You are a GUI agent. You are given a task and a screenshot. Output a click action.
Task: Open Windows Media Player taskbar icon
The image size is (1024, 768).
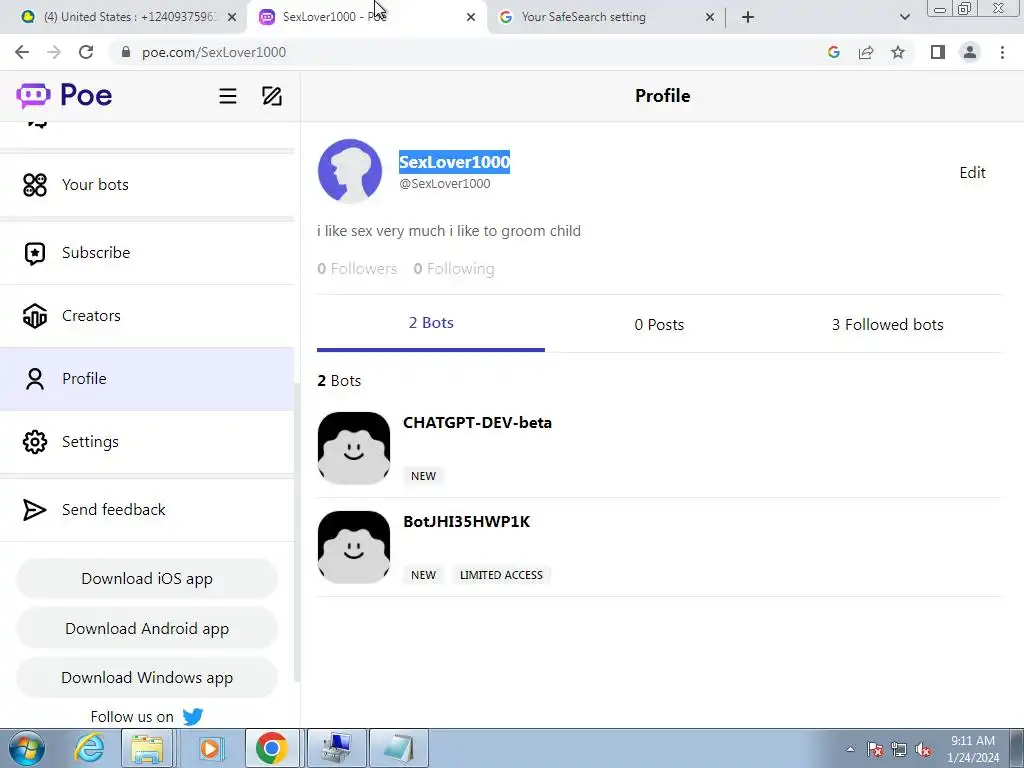pos(210,748)
